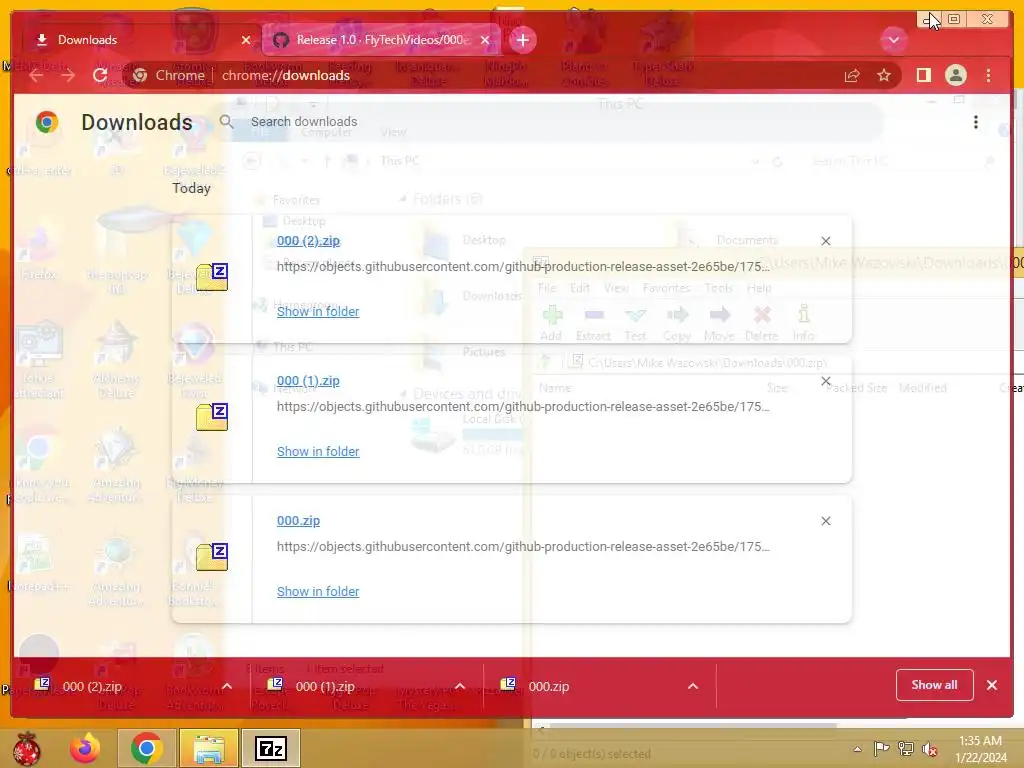Click the Show all downloads button
The width and height of the screenshot is (1024, 768).
tap(934, 685)
